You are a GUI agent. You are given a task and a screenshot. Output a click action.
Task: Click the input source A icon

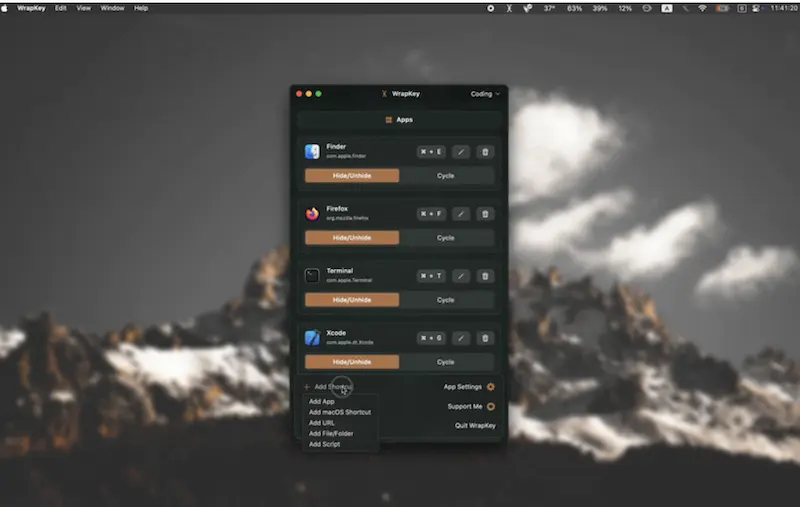pos(667,8)
